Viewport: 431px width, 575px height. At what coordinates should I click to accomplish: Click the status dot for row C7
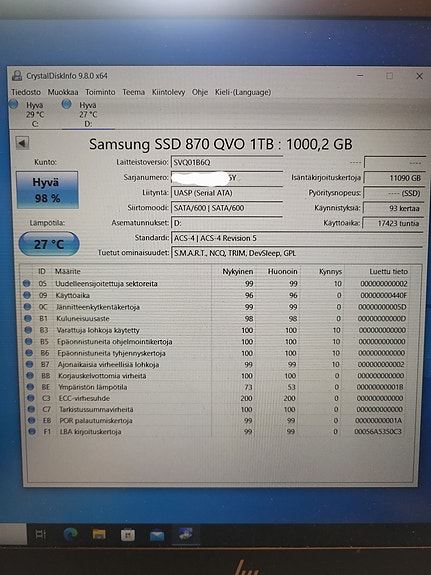pyautogui.click(x=31, y=409)
